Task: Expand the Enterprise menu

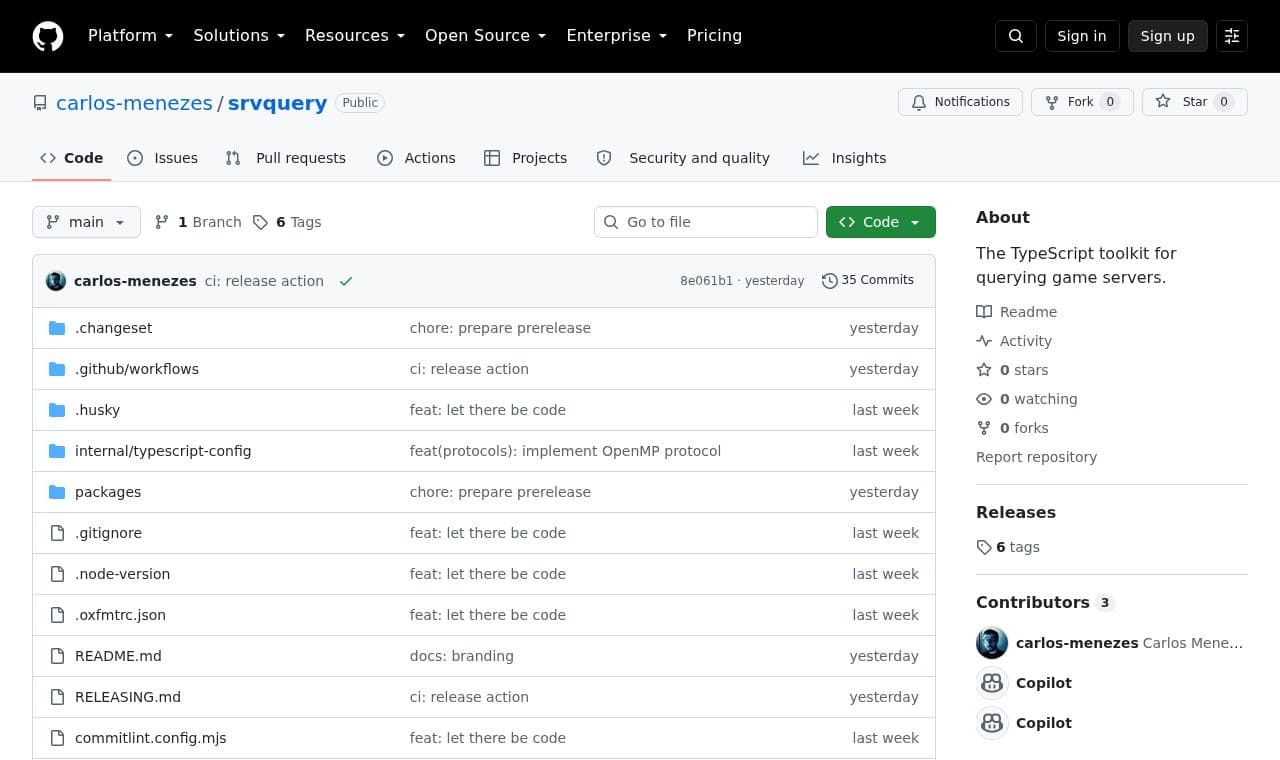Action: (x=617, y=36)
